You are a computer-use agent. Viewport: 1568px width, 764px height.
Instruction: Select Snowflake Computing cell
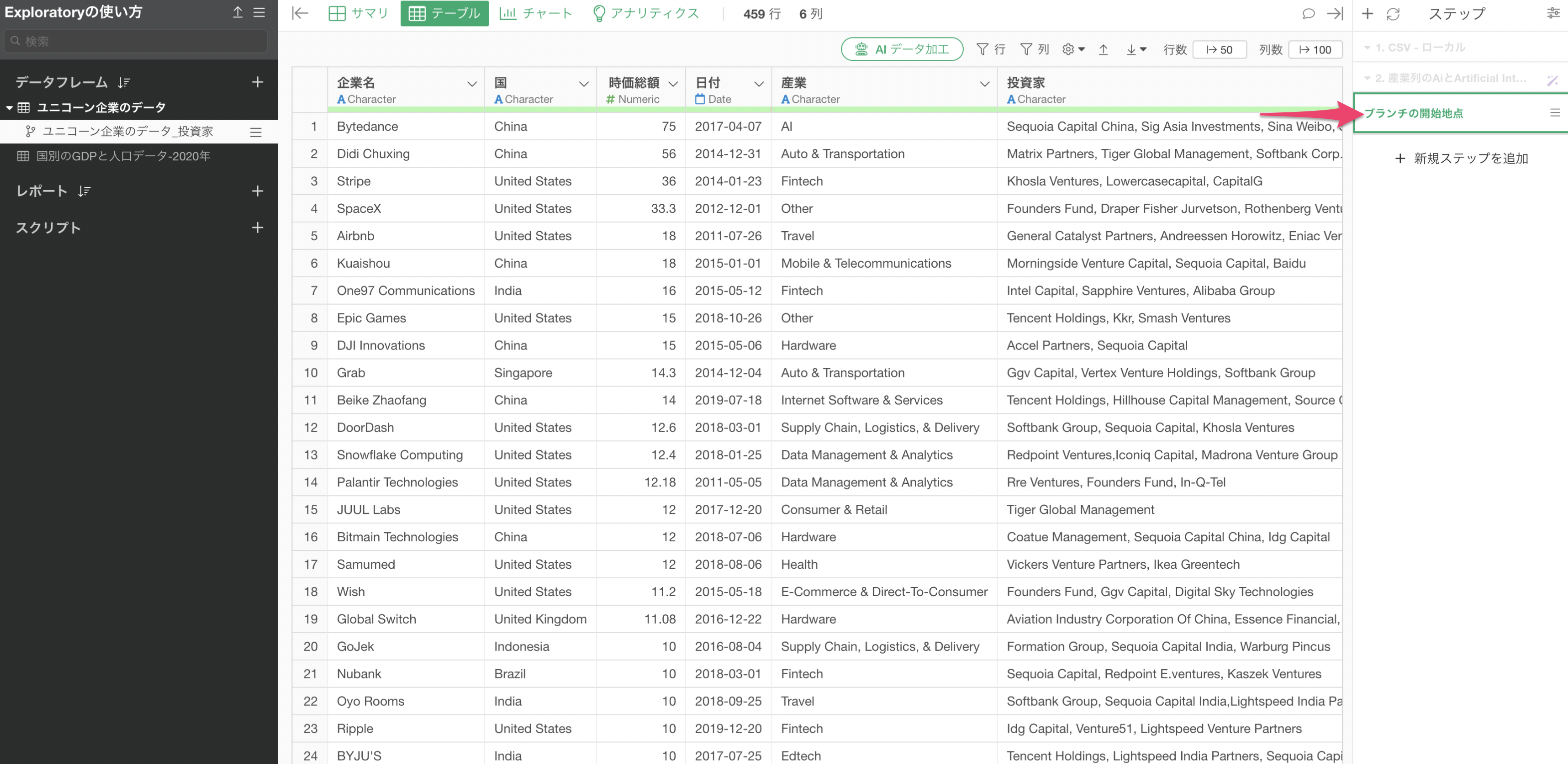click(406, 455)
